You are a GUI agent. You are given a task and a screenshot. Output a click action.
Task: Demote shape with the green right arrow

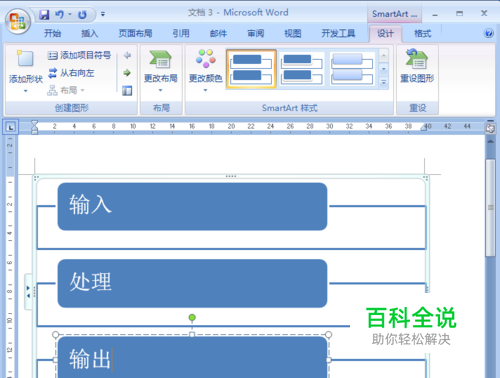click(x=127, y=73)
